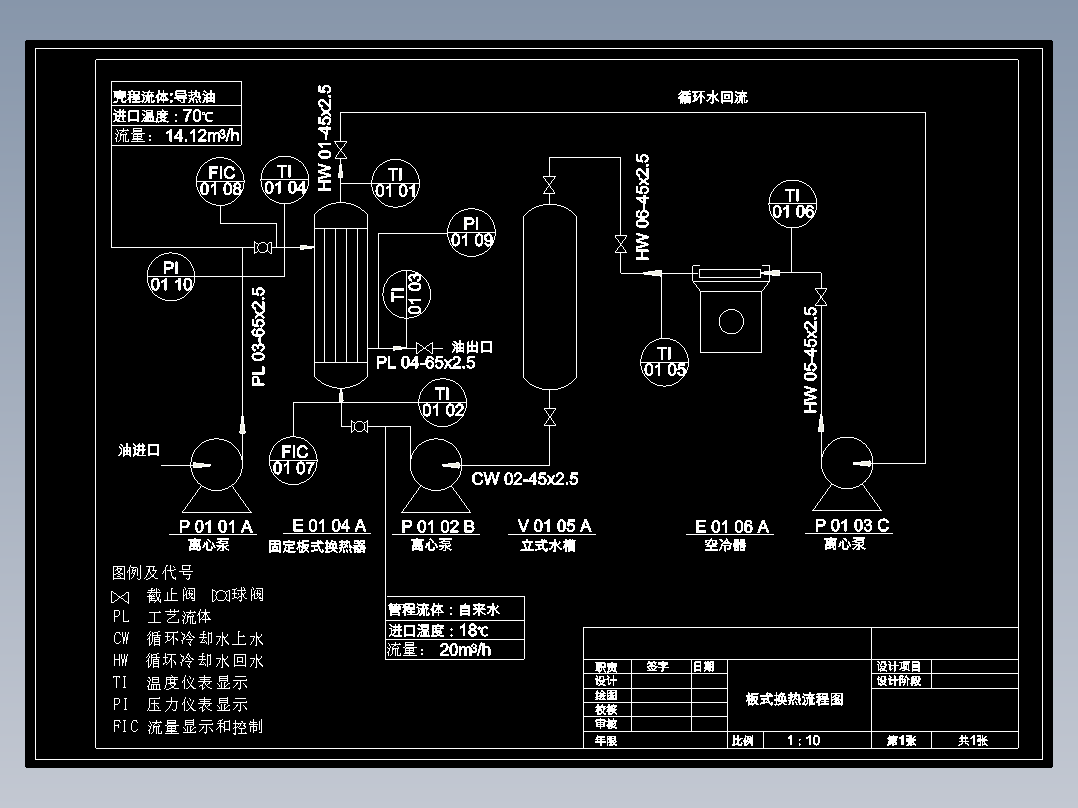This screenshot has width=1078, height=808.
Task: Select equipment tag E 01 04 A
Action: (x=329, y=526)
